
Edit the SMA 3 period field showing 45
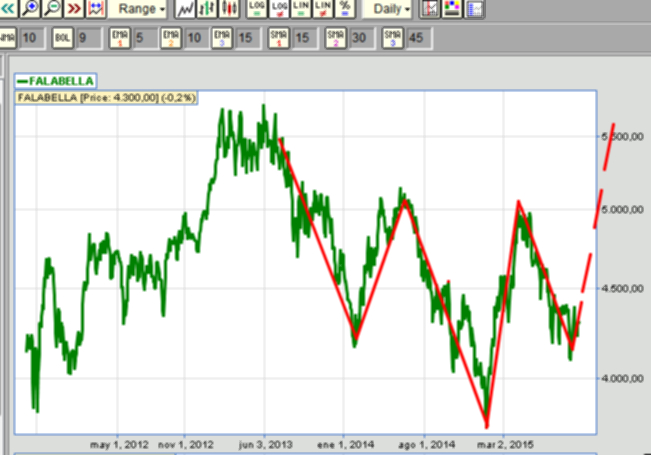coord(419,38)
